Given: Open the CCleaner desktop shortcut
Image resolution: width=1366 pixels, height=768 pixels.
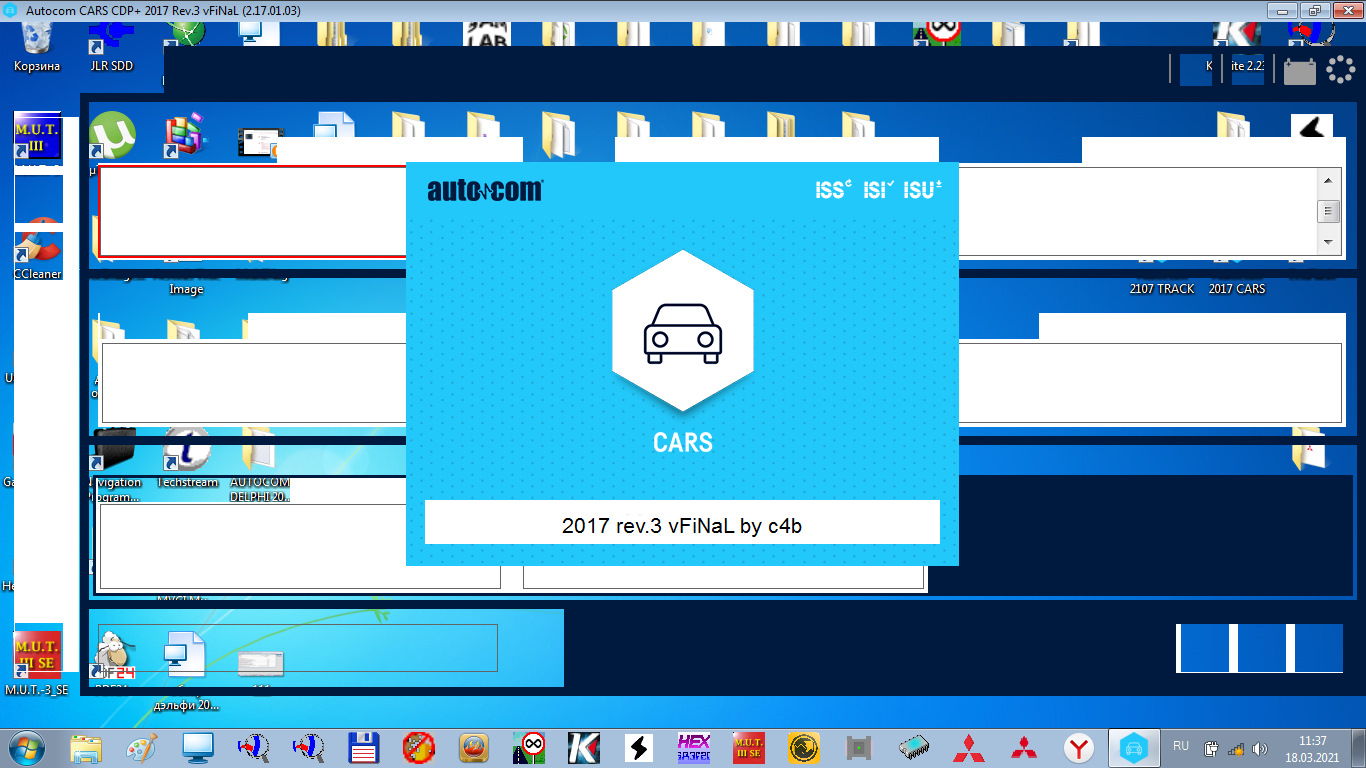Looking at the screenshot, I should click(x=38, y=255).
